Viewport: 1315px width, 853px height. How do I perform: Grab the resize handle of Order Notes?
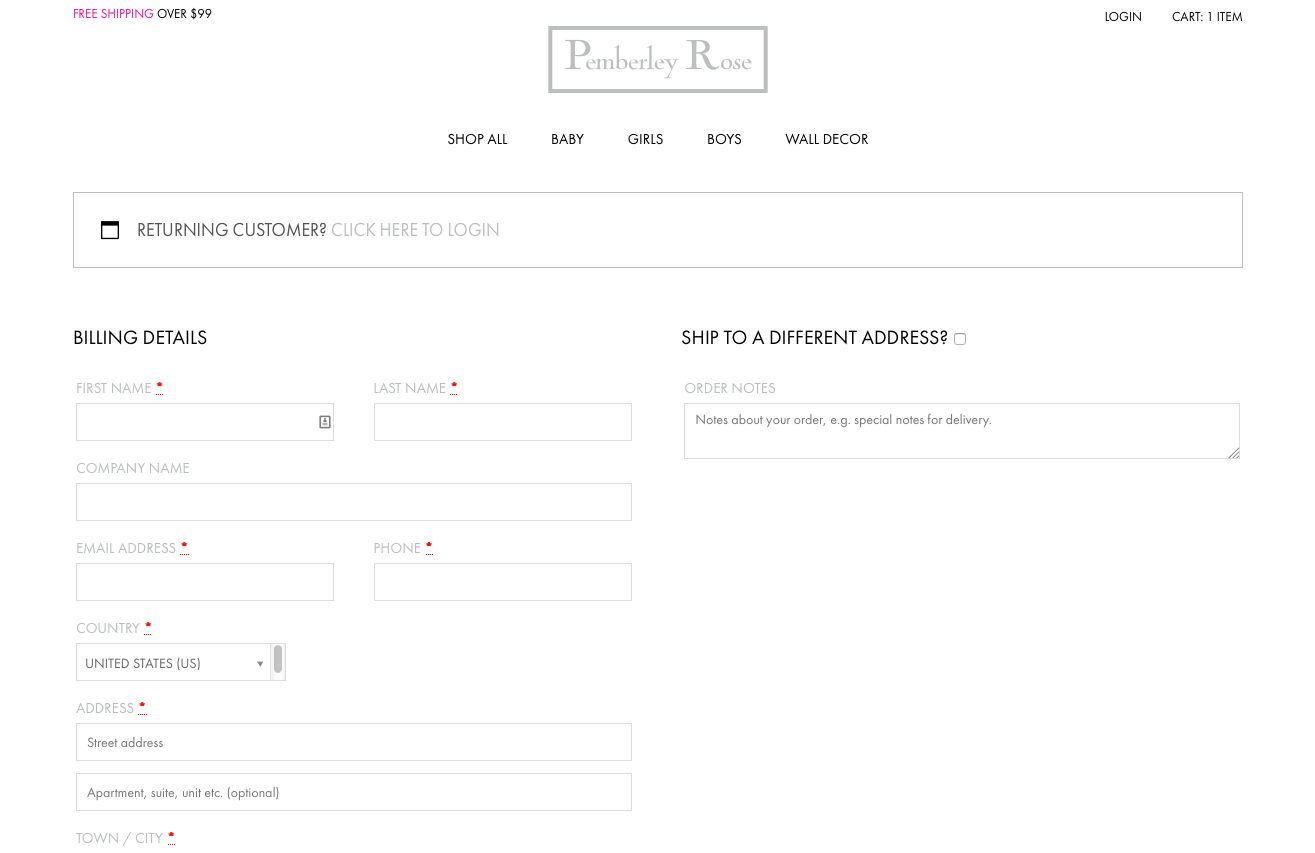[x=1234, y=453]
